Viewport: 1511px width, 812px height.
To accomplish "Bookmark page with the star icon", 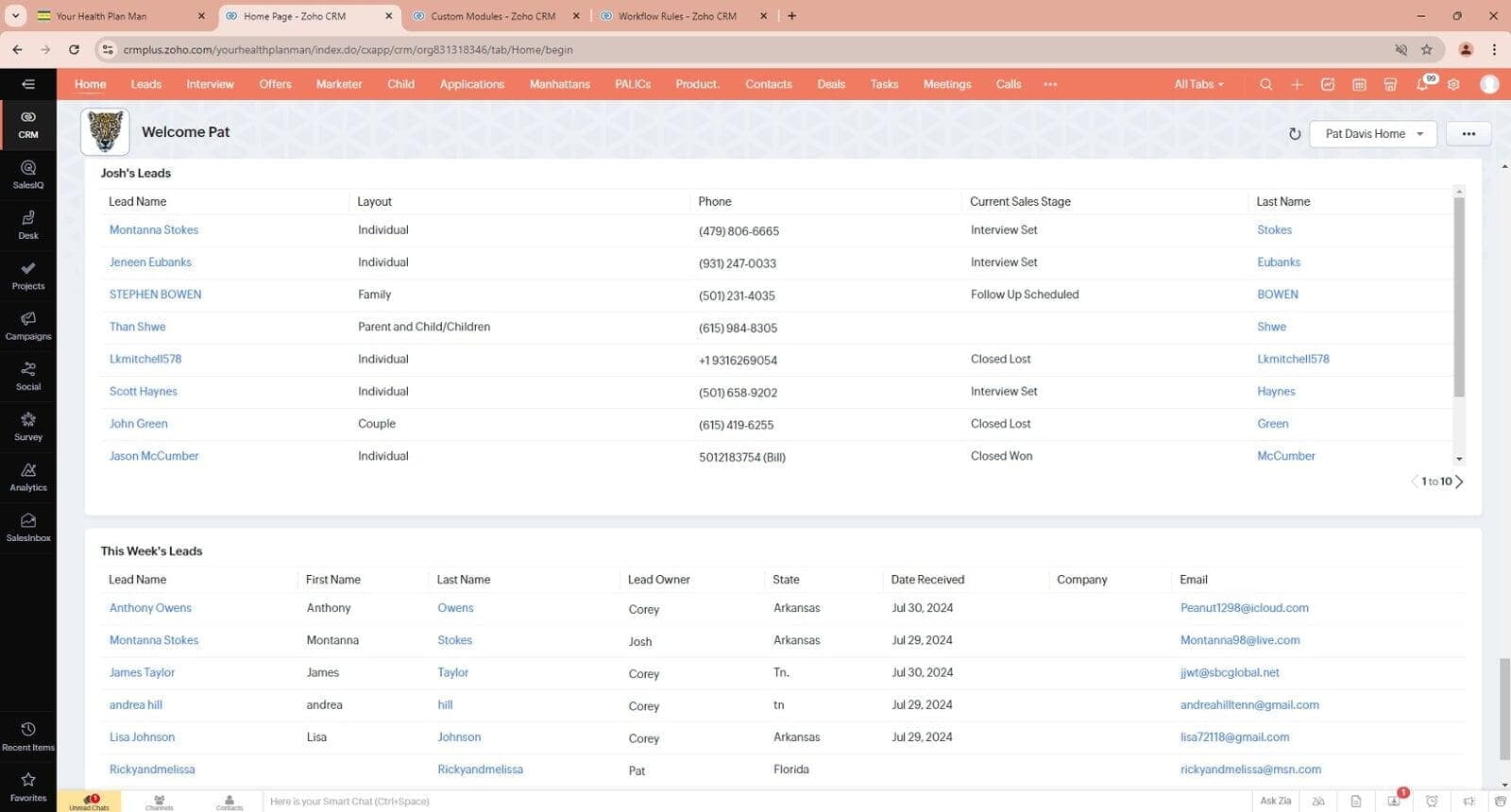I will coord(1426,49).
